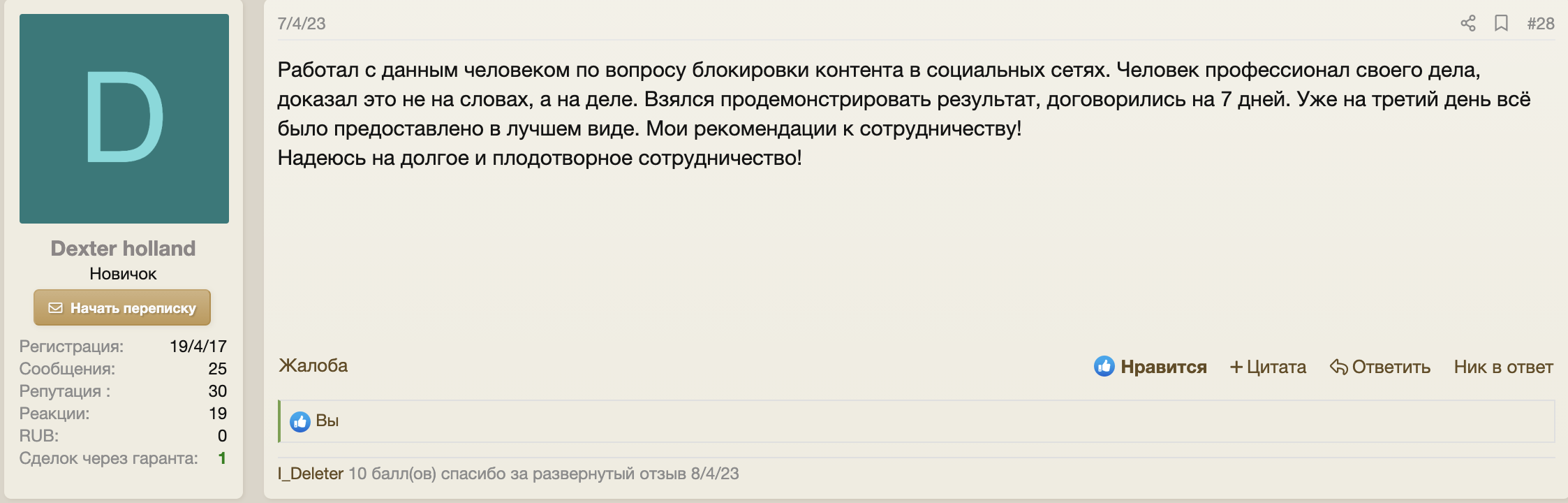Click the guarantor deals count 1

point(222,458)
